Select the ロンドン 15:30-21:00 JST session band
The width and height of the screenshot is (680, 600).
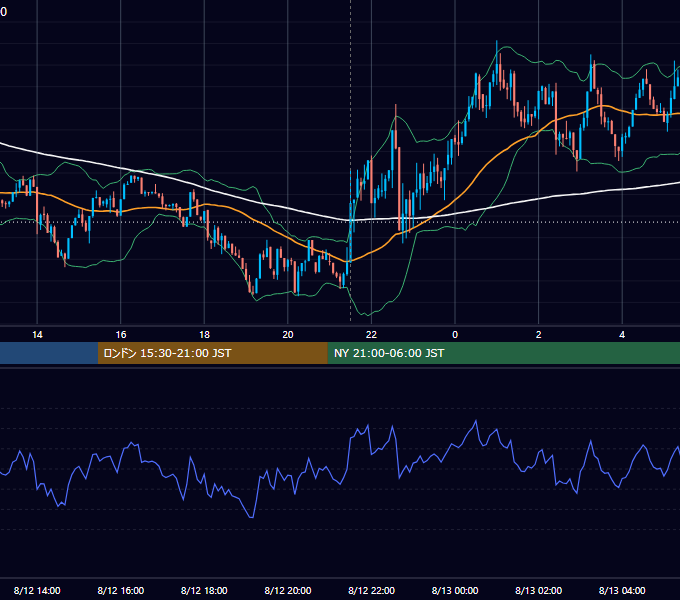coord(212,353)
